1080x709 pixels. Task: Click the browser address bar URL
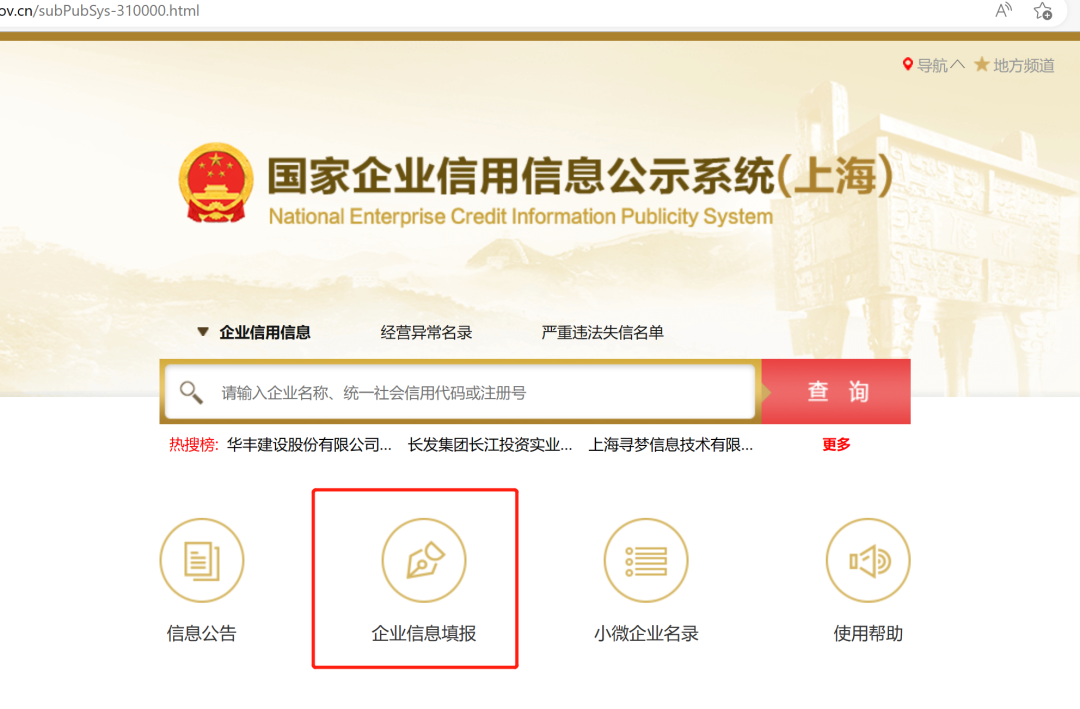click(100, 11)
